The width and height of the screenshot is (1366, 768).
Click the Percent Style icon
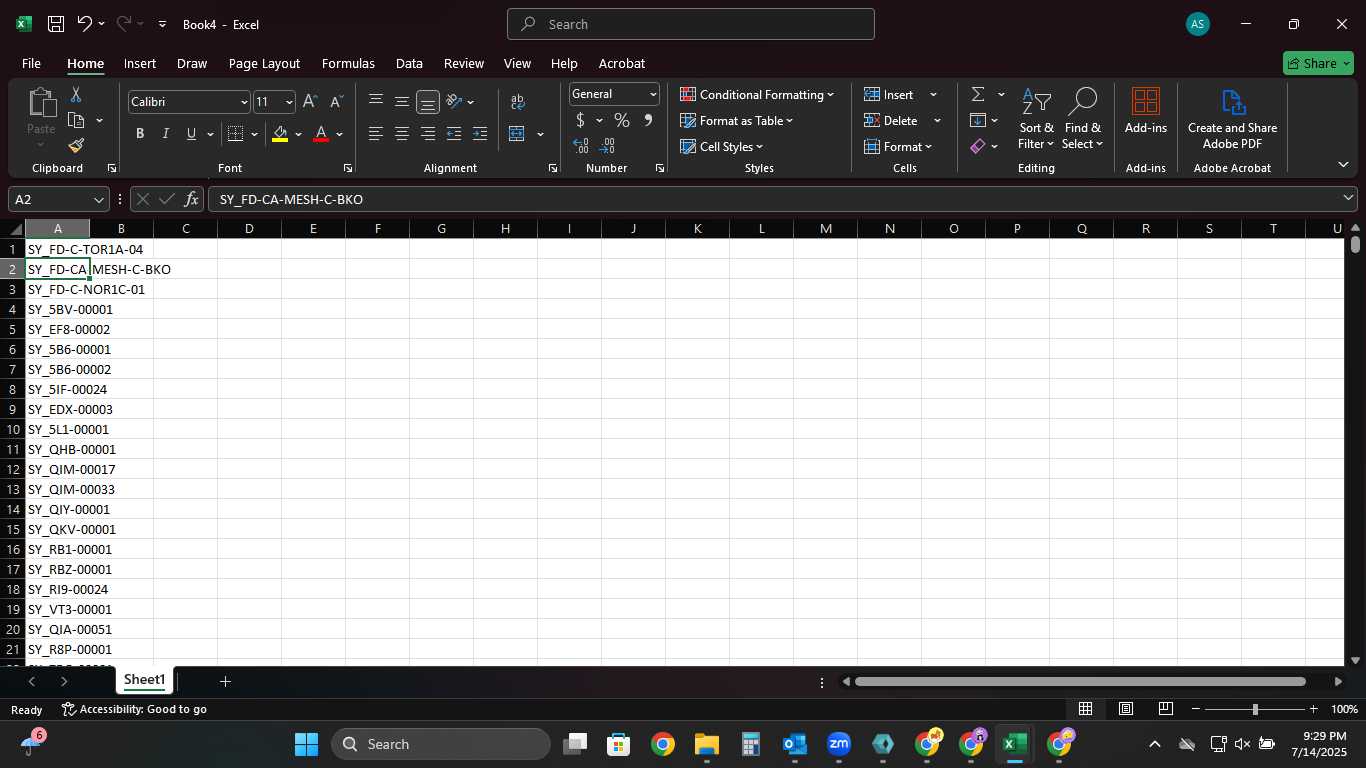click(622, 121)
